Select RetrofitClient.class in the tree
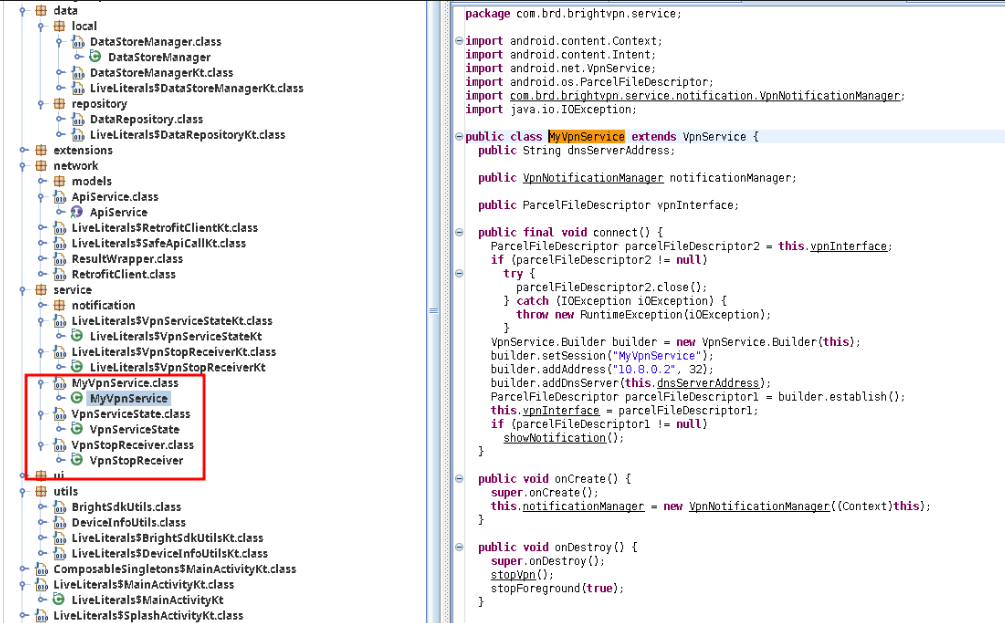The width and height of the screenshot is (1005, 623). pos(123,274)
